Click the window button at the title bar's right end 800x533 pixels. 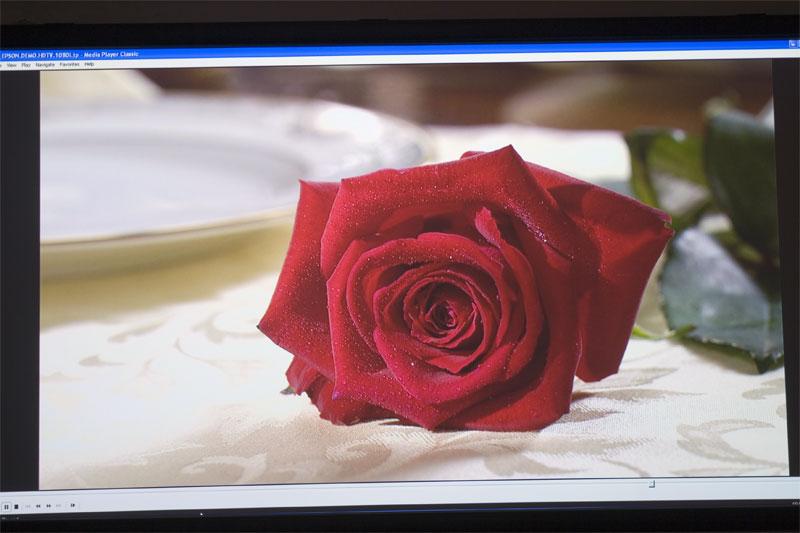pyautogui.click(x=794, y=44)
